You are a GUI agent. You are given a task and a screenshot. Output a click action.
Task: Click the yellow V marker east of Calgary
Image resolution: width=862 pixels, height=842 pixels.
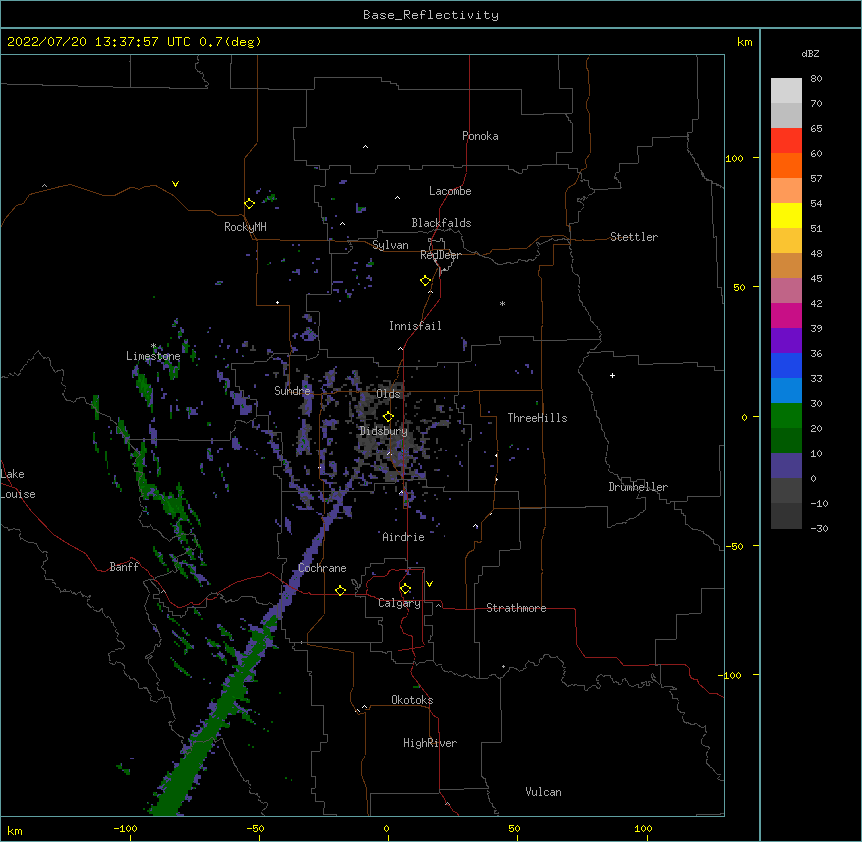pos(429,584)
